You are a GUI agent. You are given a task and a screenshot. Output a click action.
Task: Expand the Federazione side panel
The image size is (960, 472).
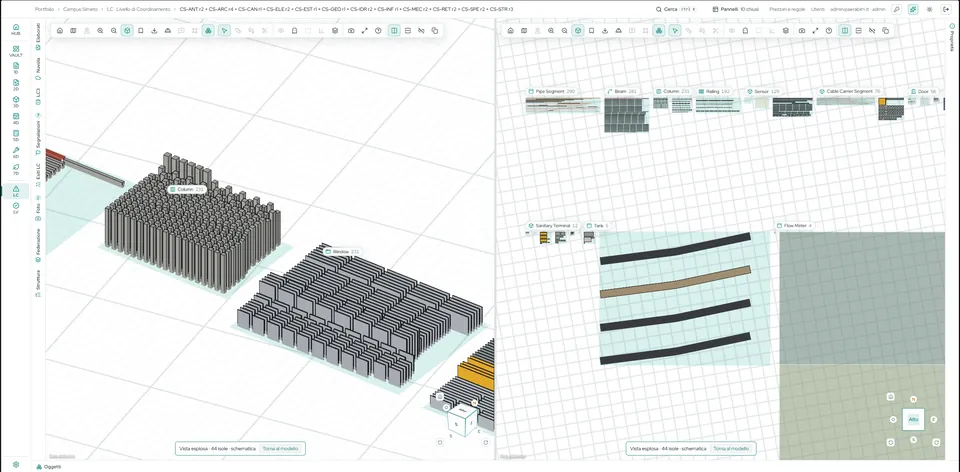click(38, 245)
